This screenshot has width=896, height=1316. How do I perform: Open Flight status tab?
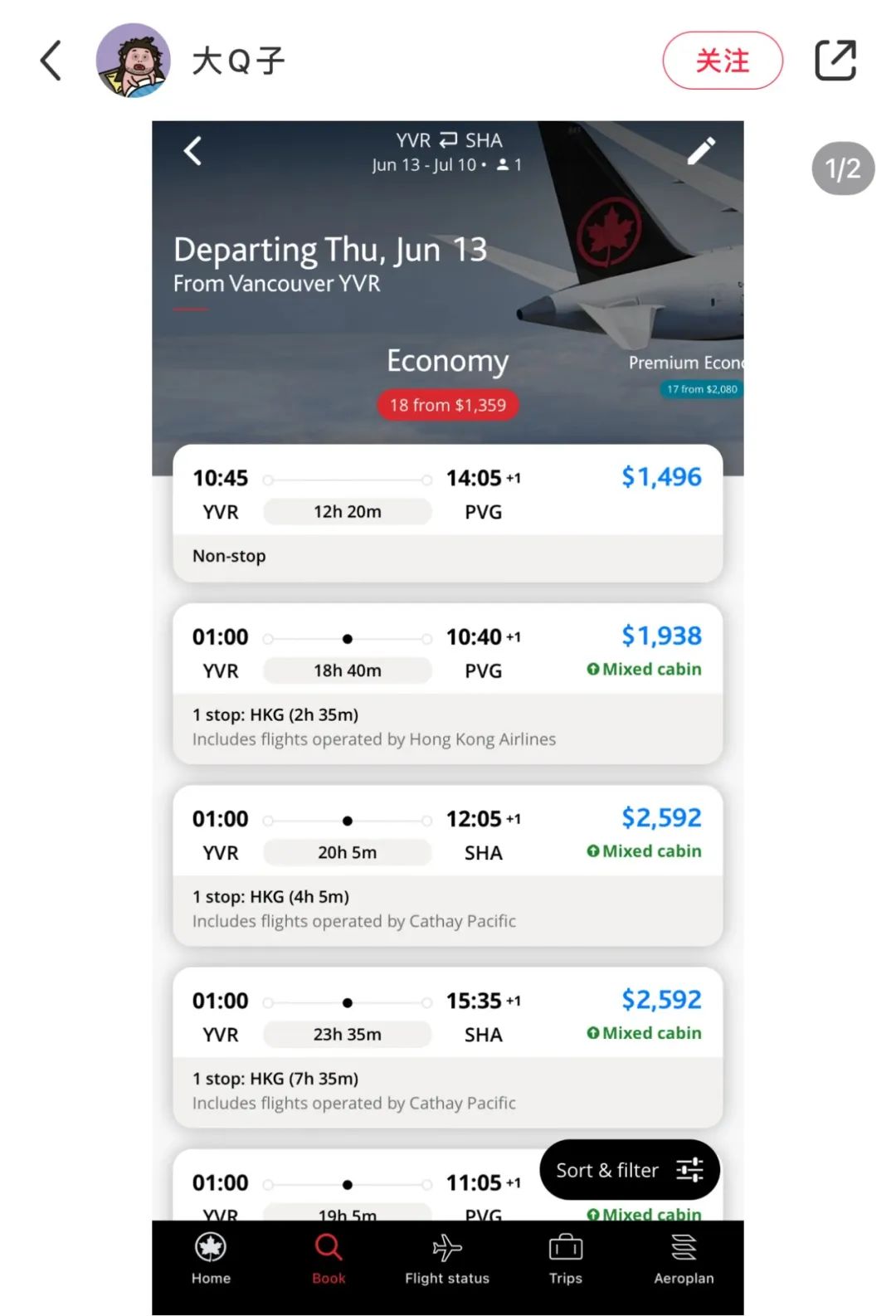447,1258
